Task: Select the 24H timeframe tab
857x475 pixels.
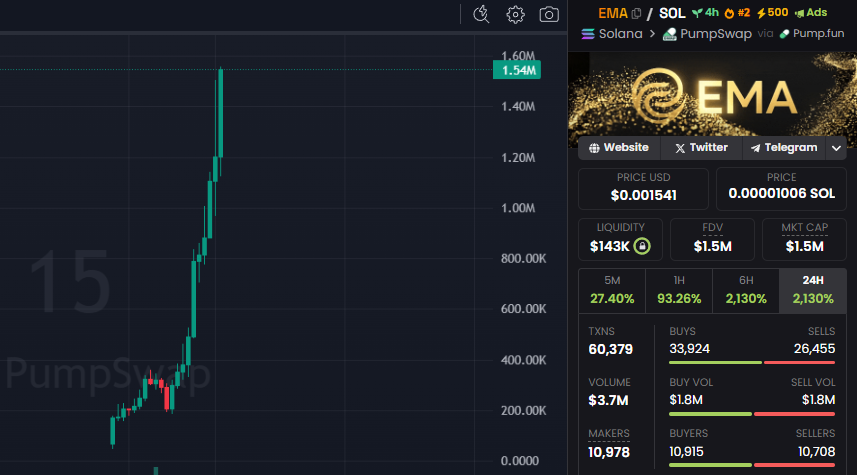Action: pyautogui.click(x=813, y=290)
